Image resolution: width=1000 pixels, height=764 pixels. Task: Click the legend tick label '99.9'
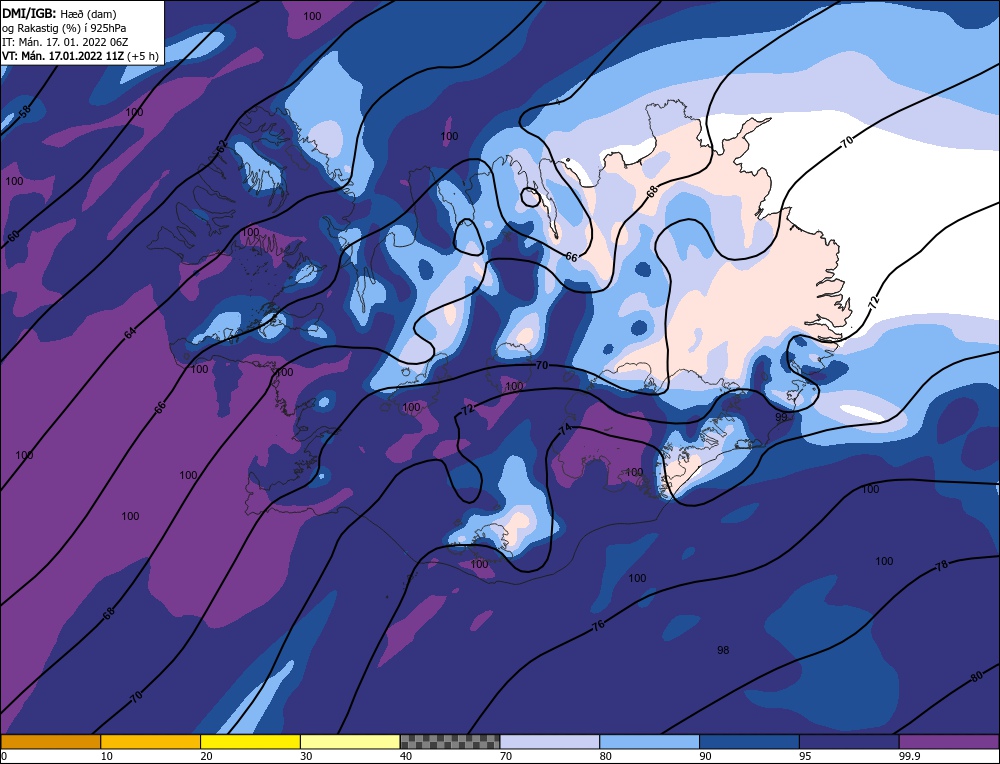coord(909,756)
